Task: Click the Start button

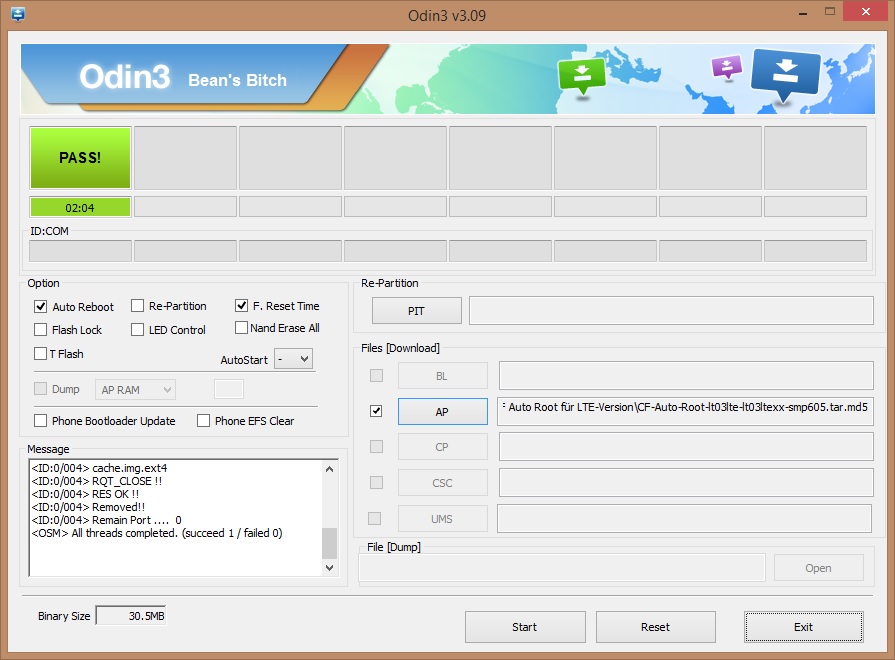Action: coord(525,627)
